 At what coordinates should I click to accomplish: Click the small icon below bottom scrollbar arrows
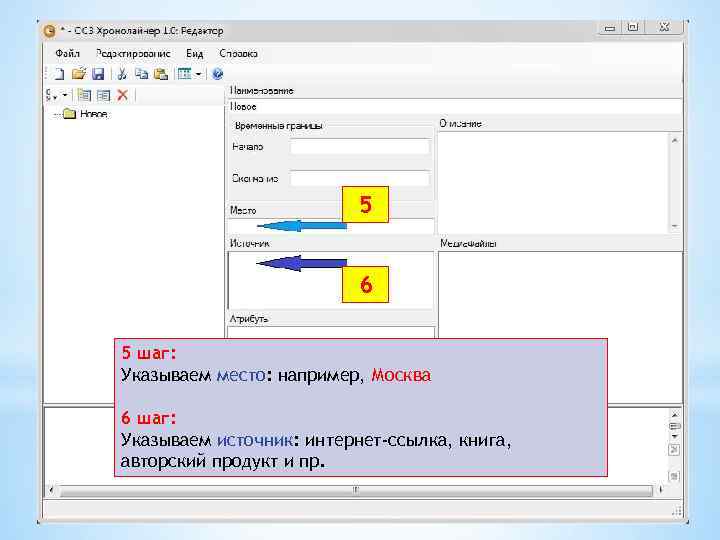[674, 450]
